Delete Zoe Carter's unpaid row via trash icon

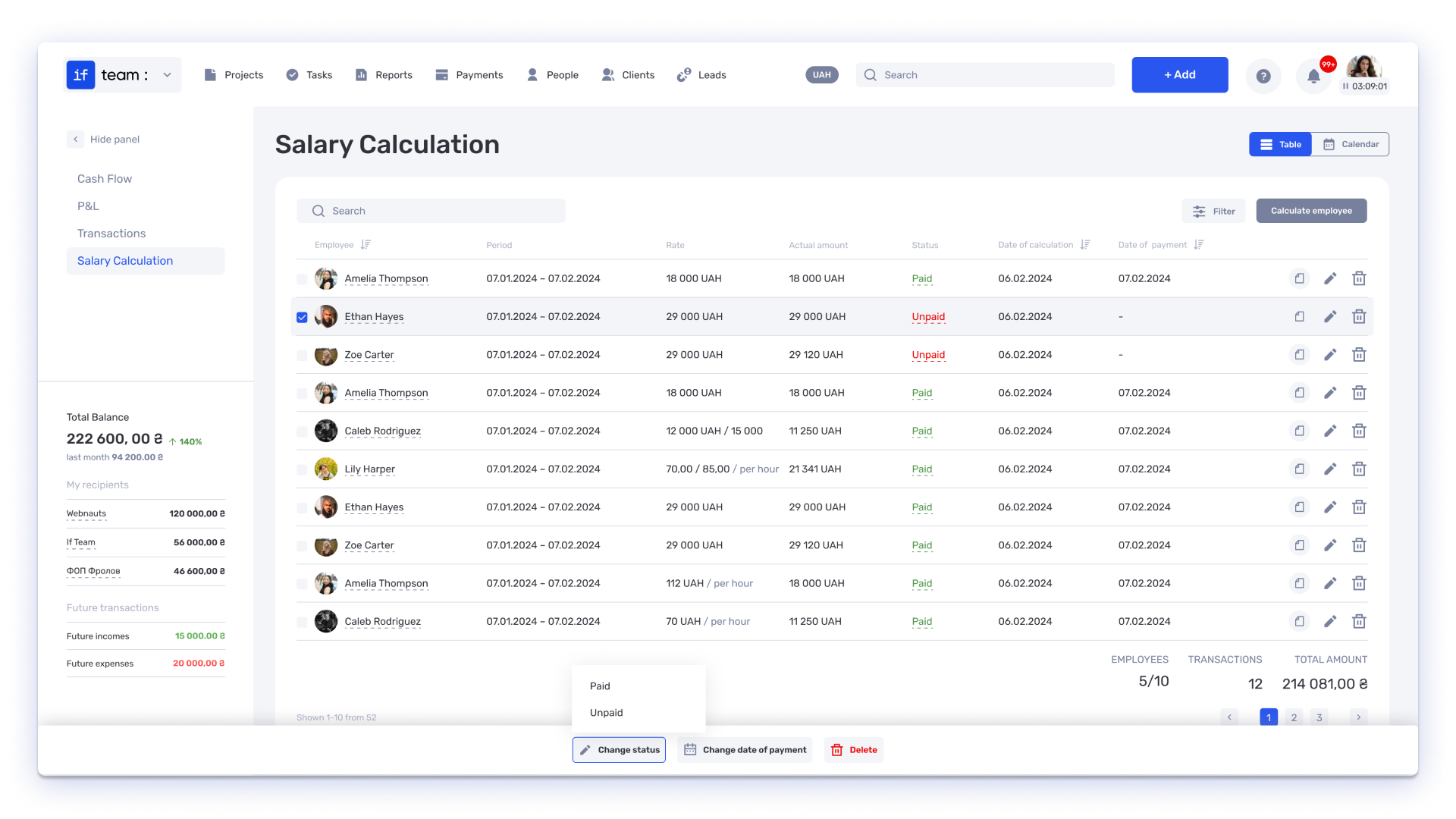click(x=1359, y=355)
